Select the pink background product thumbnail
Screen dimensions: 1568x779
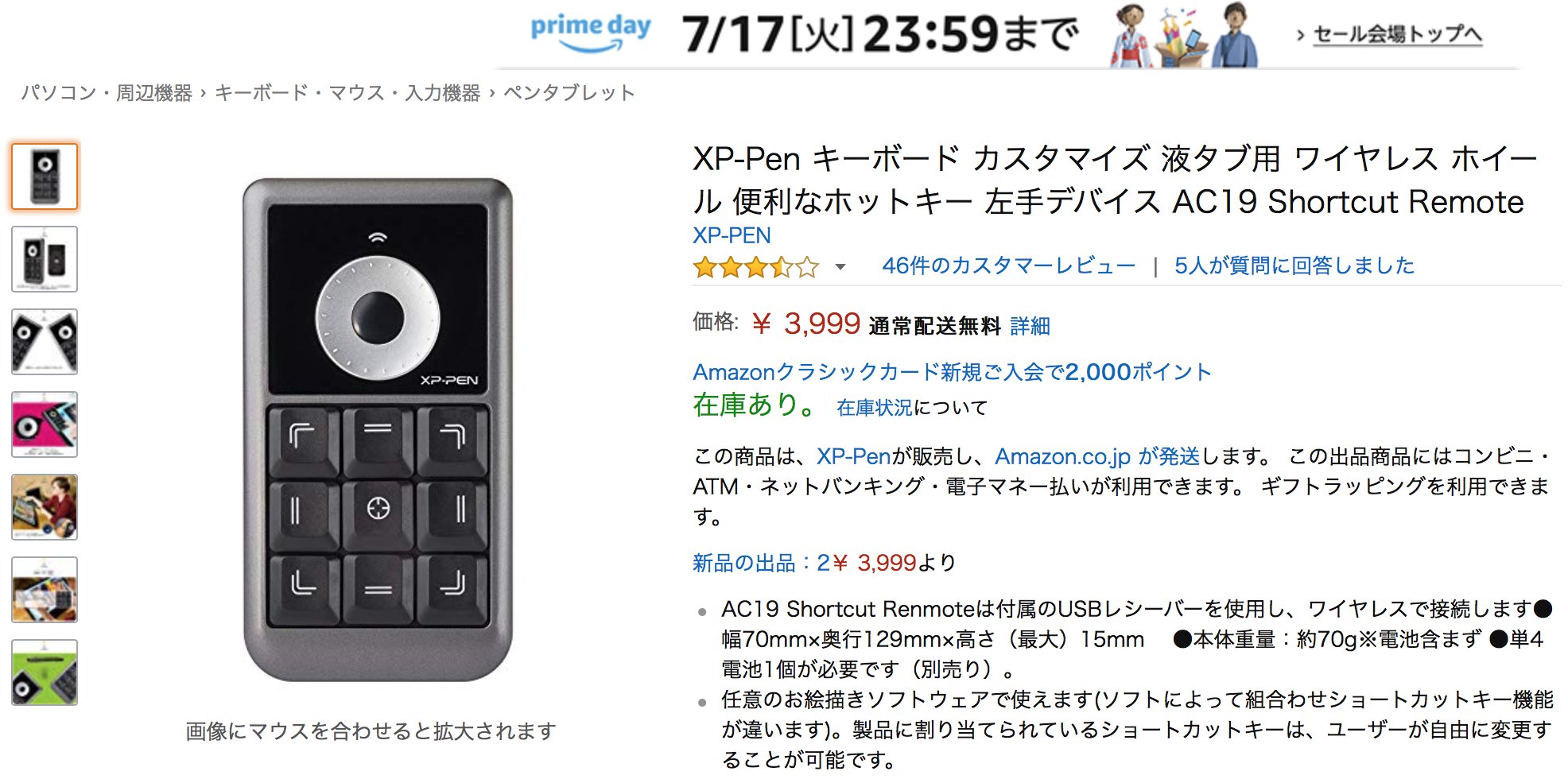point(45,424)
